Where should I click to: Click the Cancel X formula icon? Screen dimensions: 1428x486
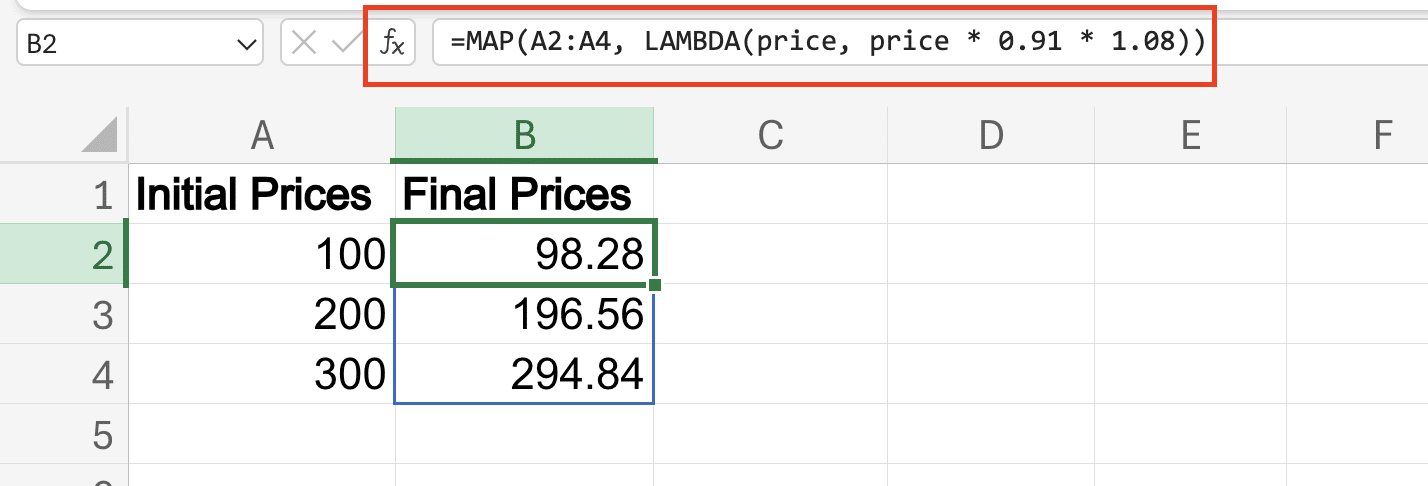(305, 45)
